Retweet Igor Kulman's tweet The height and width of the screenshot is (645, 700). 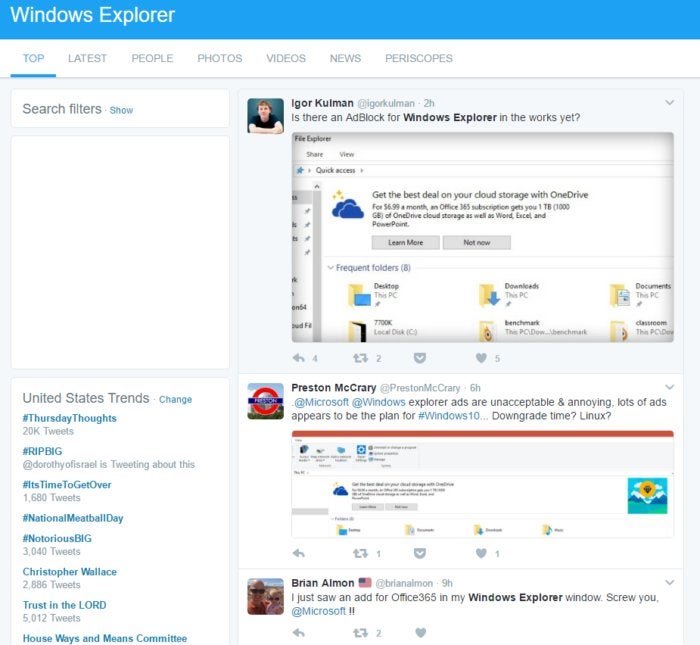360,358
